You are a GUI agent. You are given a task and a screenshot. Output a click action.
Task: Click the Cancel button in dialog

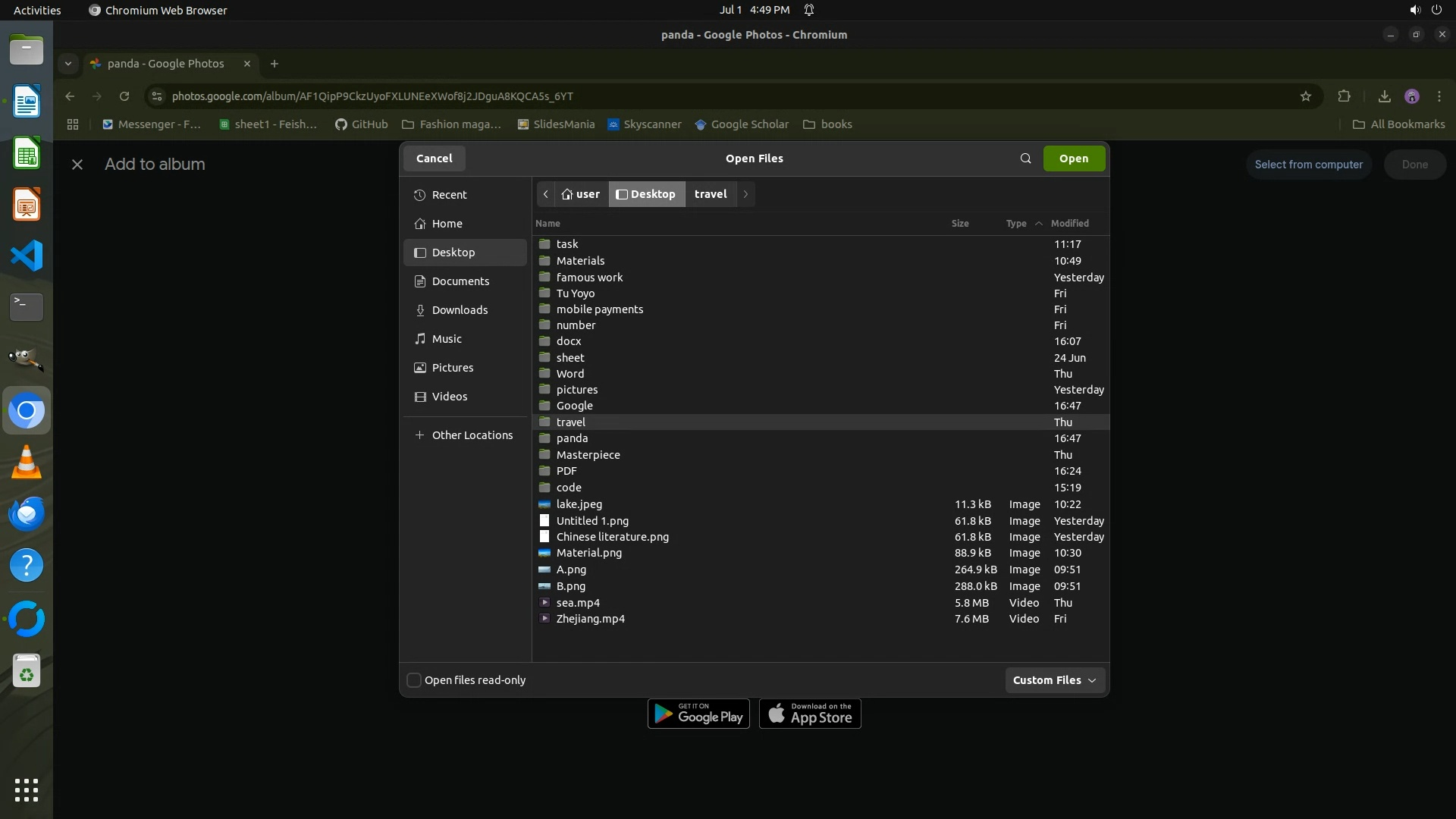click(434, 158)
